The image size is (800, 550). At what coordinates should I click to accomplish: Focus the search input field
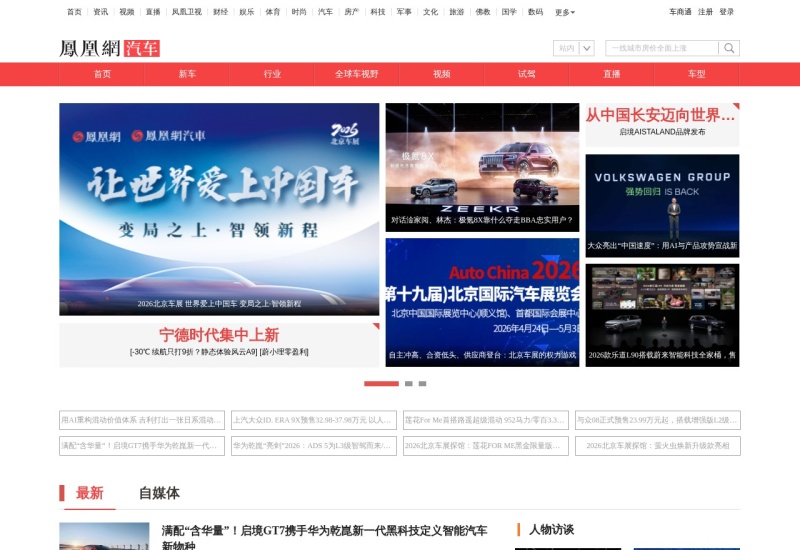click(x=662, y=48)
